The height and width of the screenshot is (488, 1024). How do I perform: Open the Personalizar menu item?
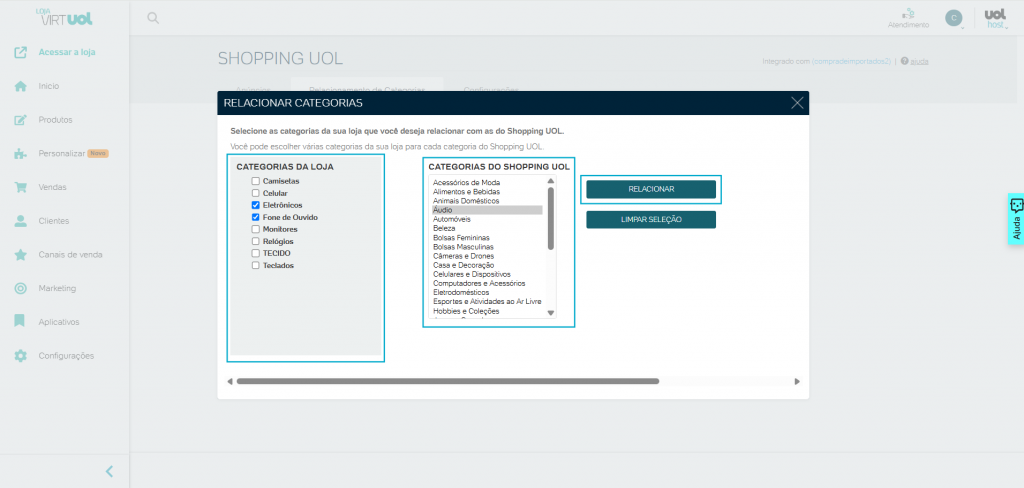62,154
